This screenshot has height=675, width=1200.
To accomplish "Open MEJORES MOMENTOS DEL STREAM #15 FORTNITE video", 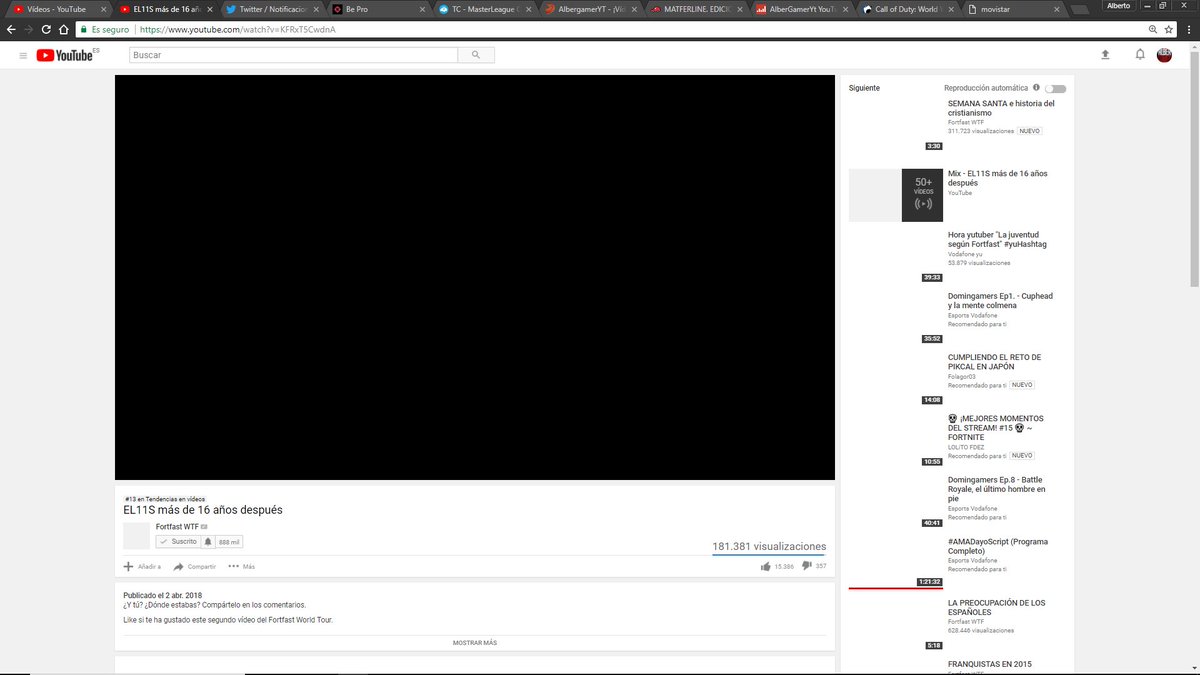I will tap(996, 427).
